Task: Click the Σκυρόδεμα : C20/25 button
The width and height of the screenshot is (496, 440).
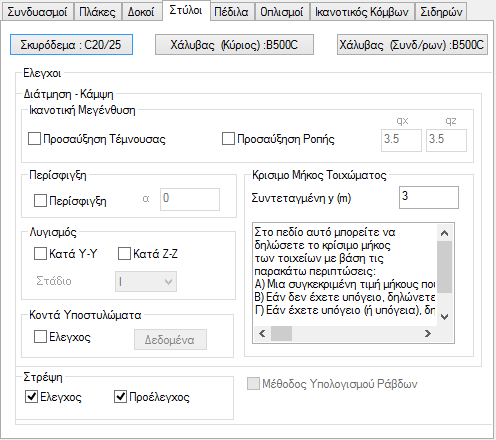Action: [x=71, y=45]
